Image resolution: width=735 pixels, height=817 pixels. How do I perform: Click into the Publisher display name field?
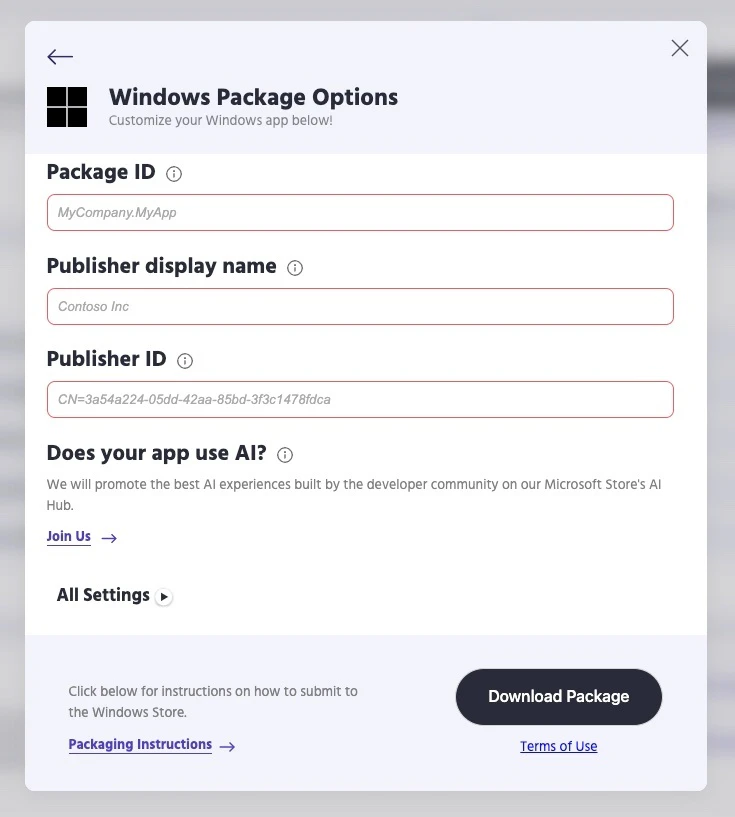coord(360,306)
